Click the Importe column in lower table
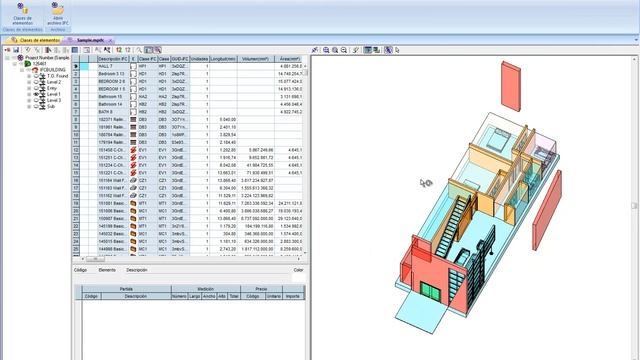Viewport: 640px width, 360px height. [x=293, y=296]
